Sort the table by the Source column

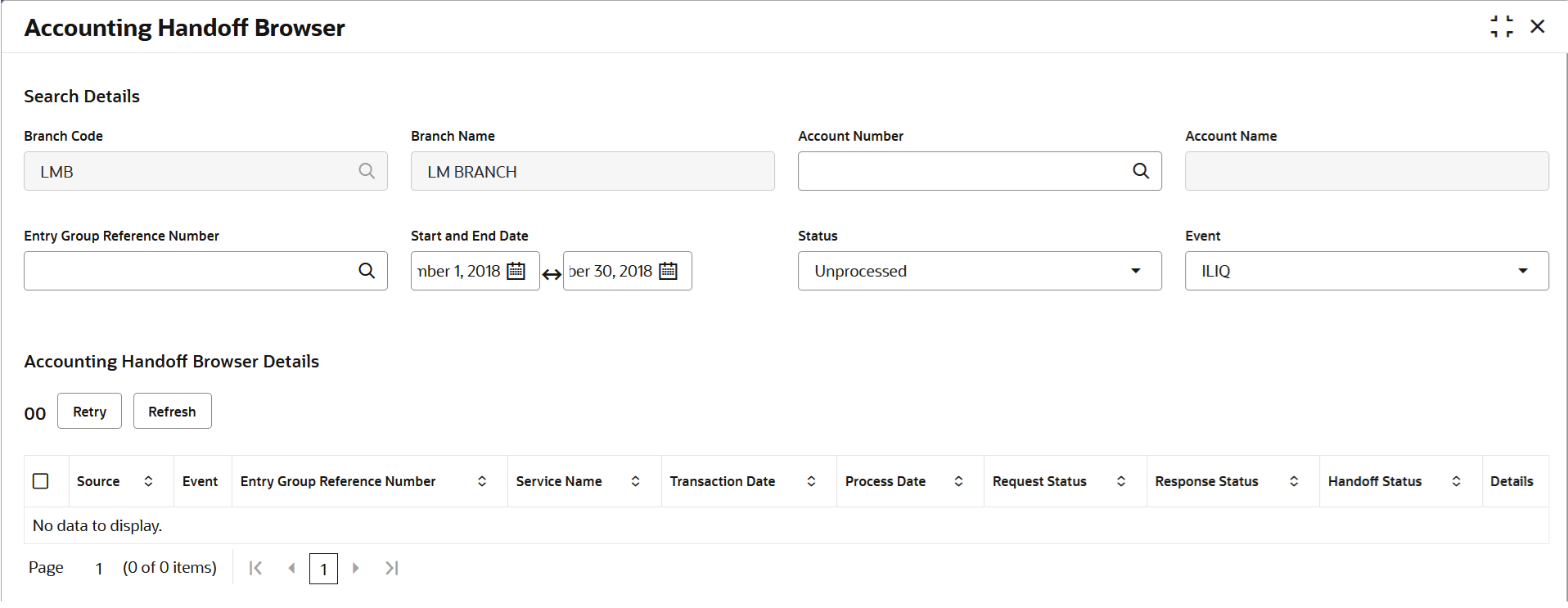[148, 481]
